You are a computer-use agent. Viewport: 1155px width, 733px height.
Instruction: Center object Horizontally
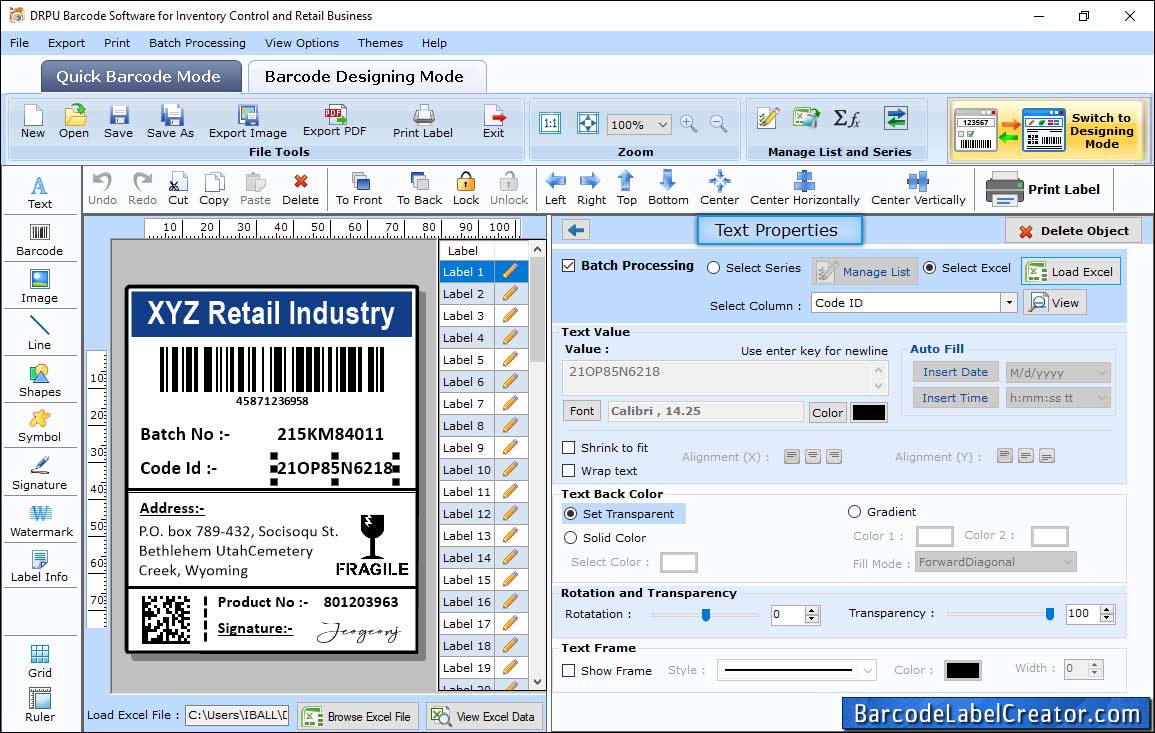pos(804,189)
